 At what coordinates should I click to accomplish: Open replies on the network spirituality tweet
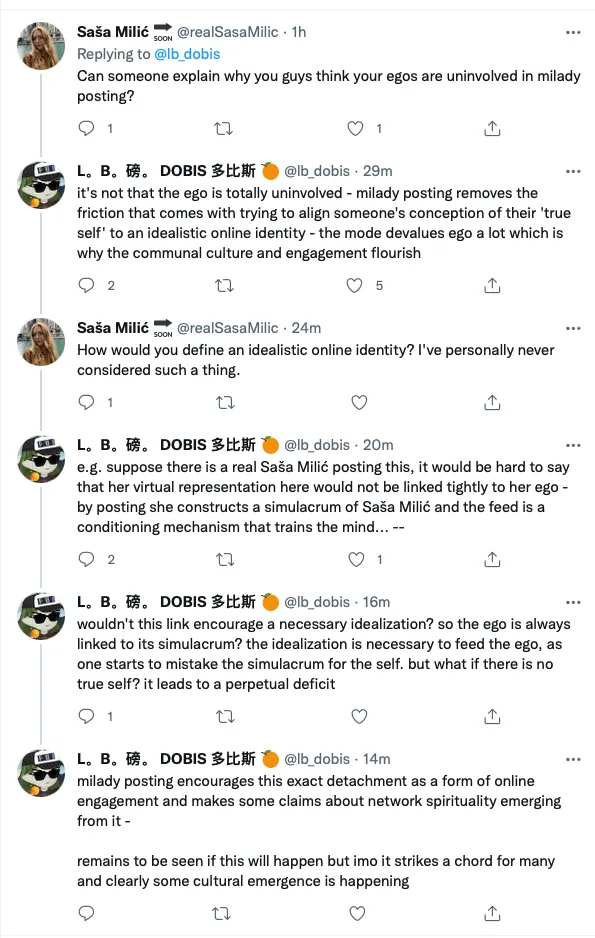click(x=86, y=912)
